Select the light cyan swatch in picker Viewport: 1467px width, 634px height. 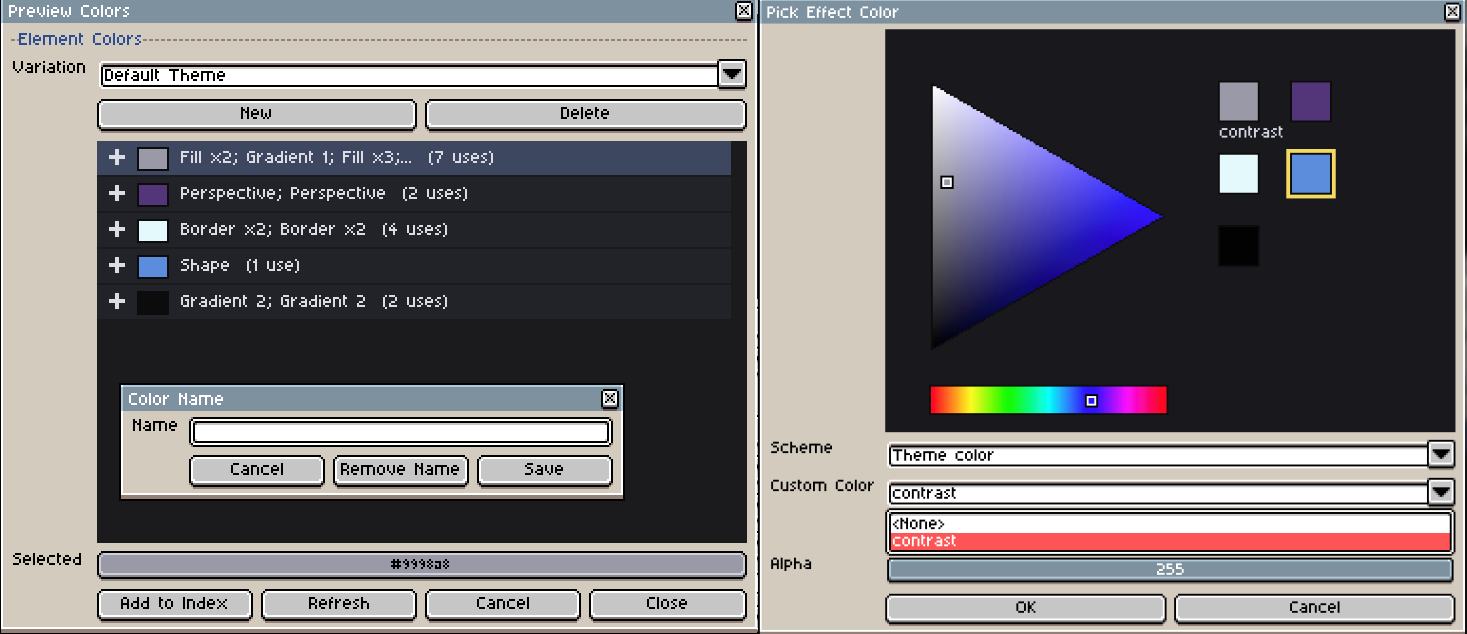(x=1238, y=174)
